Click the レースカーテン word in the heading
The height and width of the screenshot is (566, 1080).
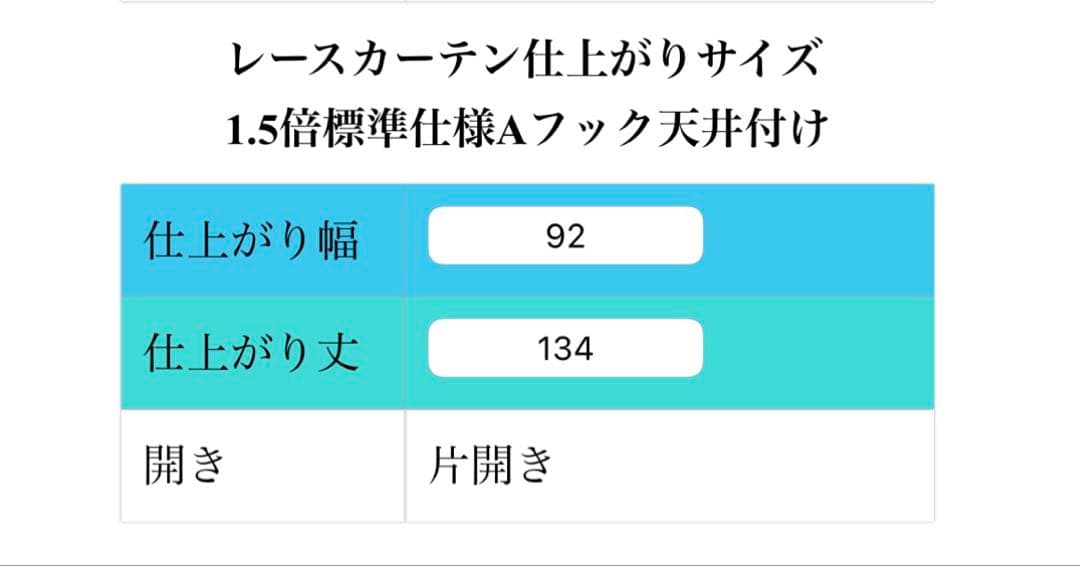375,59
